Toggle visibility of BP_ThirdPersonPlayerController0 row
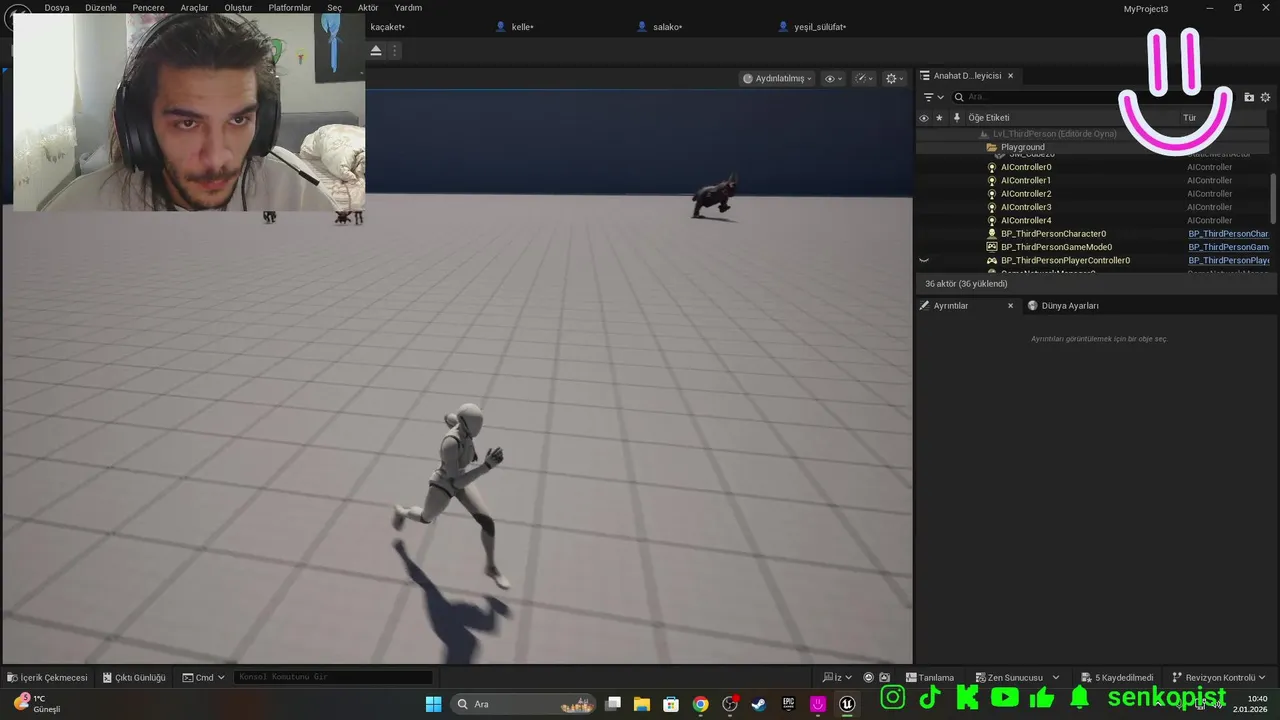Image resolution: width=1280 pixels, height=720 pixels. (x=924, y=260)
